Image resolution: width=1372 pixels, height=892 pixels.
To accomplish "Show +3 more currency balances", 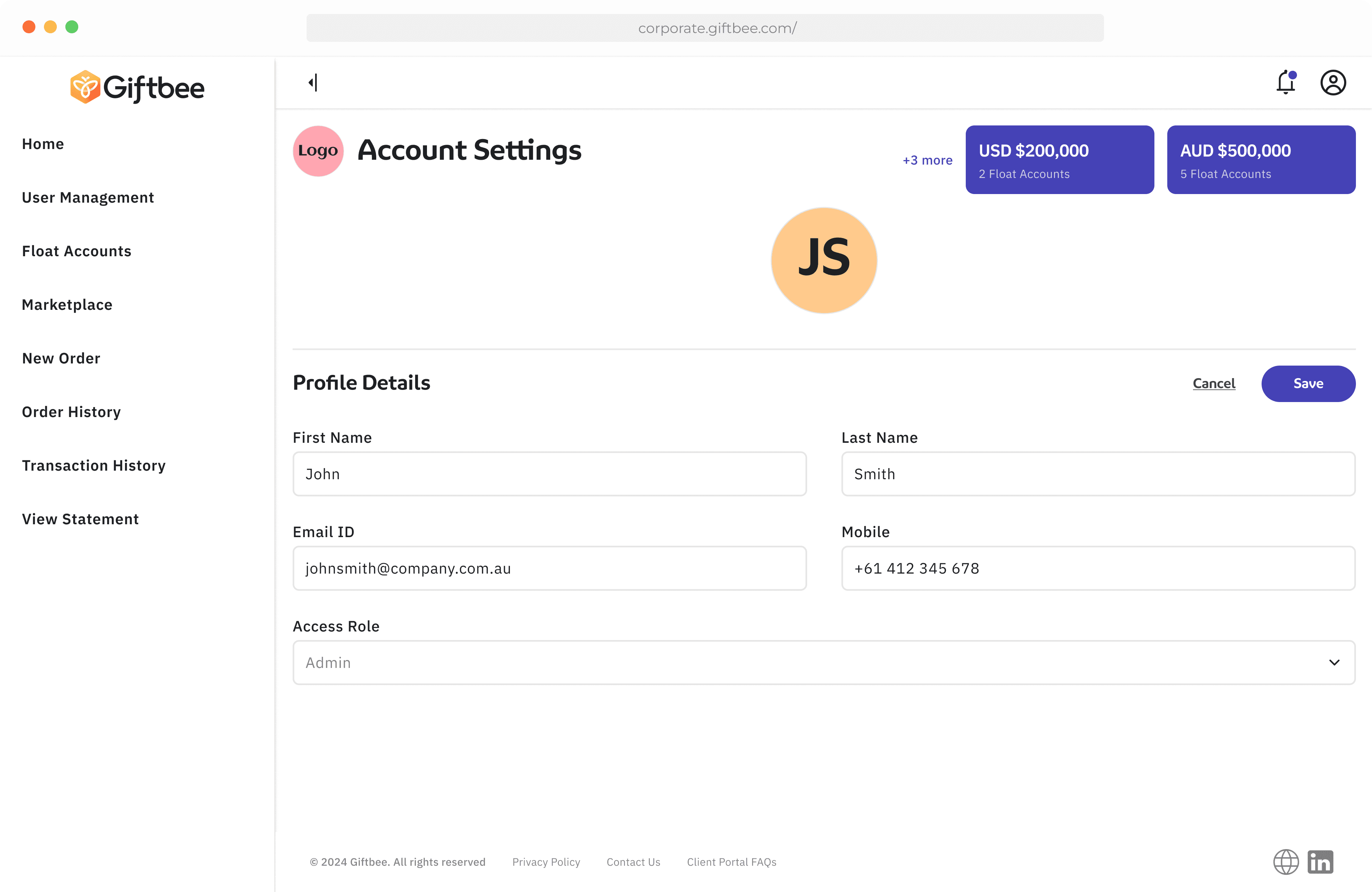I will coord(927,160).
